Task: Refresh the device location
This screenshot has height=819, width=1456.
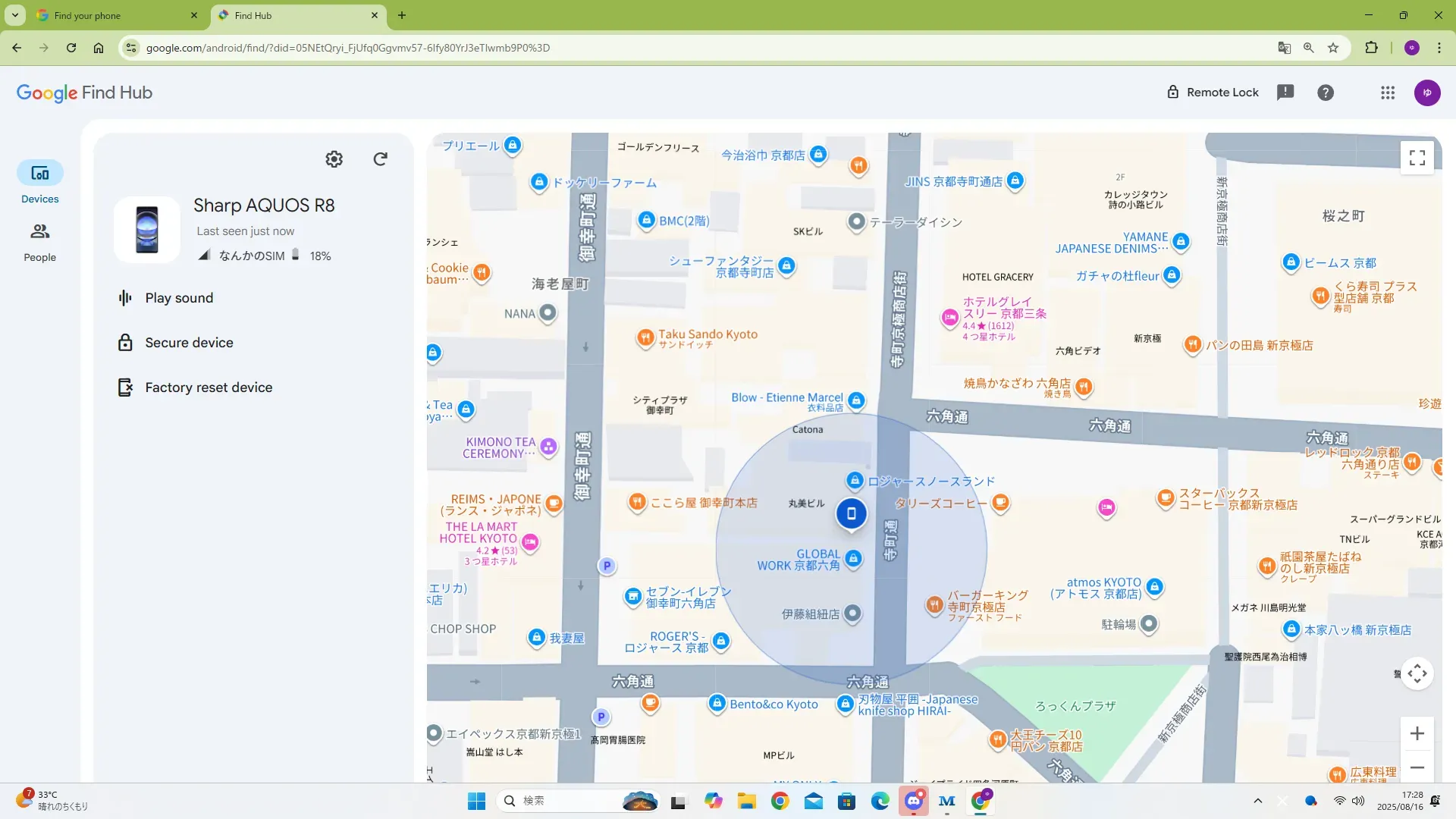Action: pyautogui.click(x=381, y=159)
